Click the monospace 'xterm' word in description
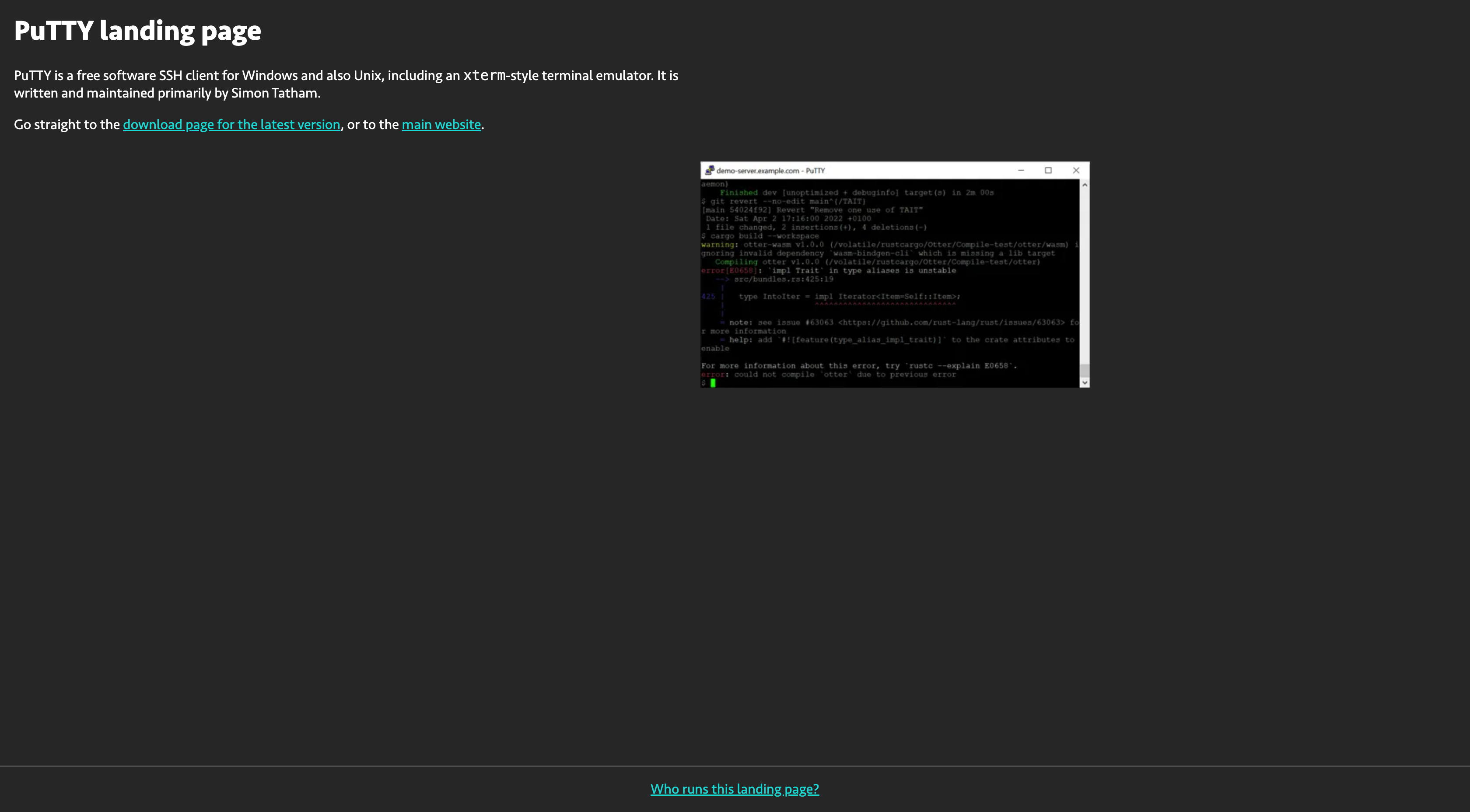Screen dimensions: 1470x812 [x=484, y=75]
